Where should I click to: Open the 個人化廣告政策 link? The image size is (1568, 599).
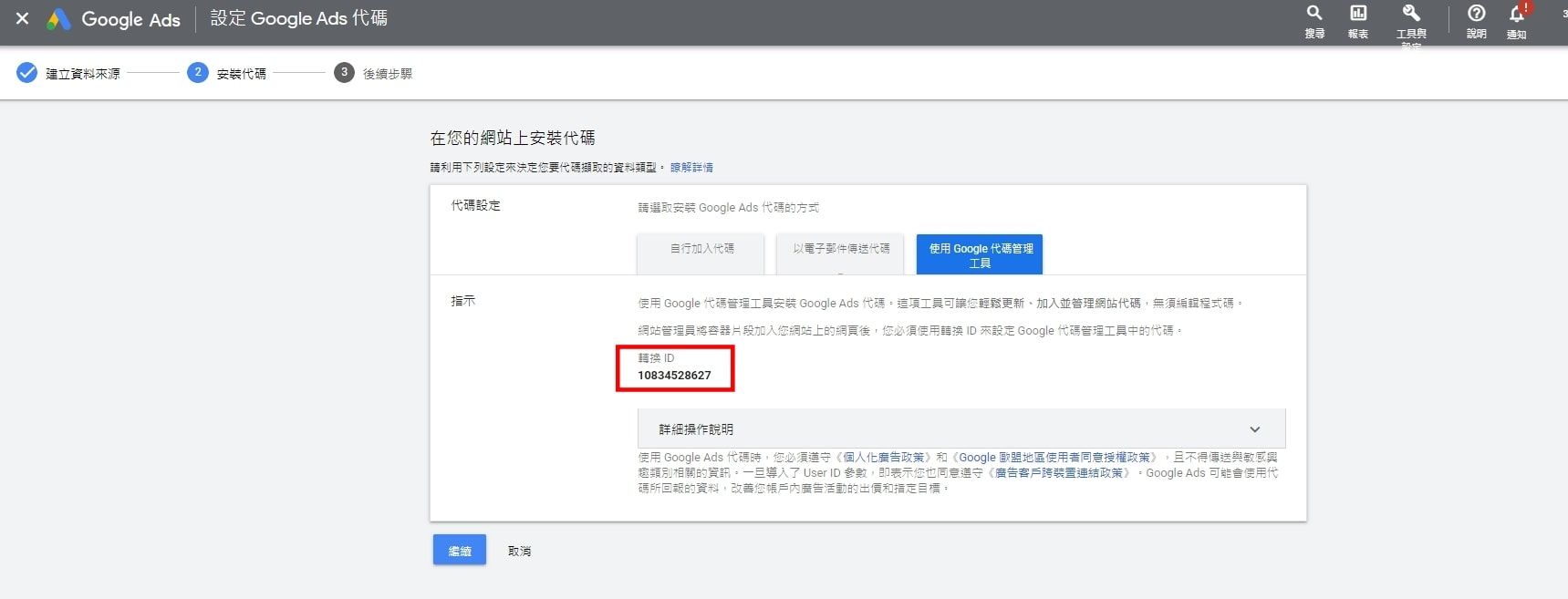(x=884, y=458)
